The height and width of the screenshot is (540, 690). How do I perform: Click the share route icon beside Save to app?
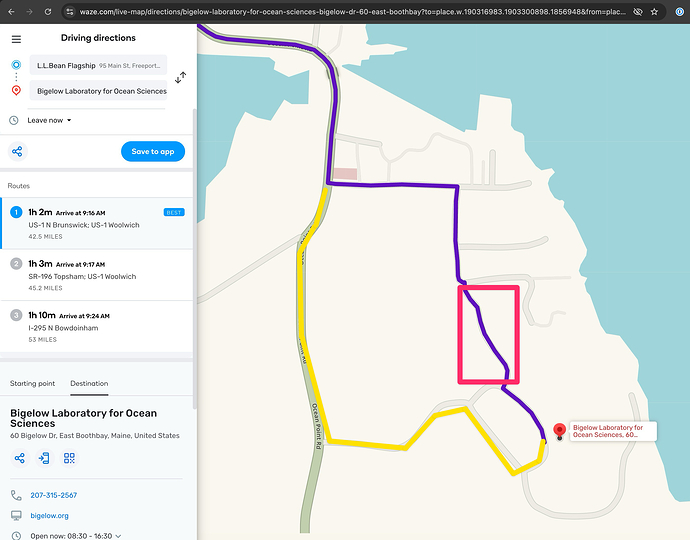click(17, 151)
